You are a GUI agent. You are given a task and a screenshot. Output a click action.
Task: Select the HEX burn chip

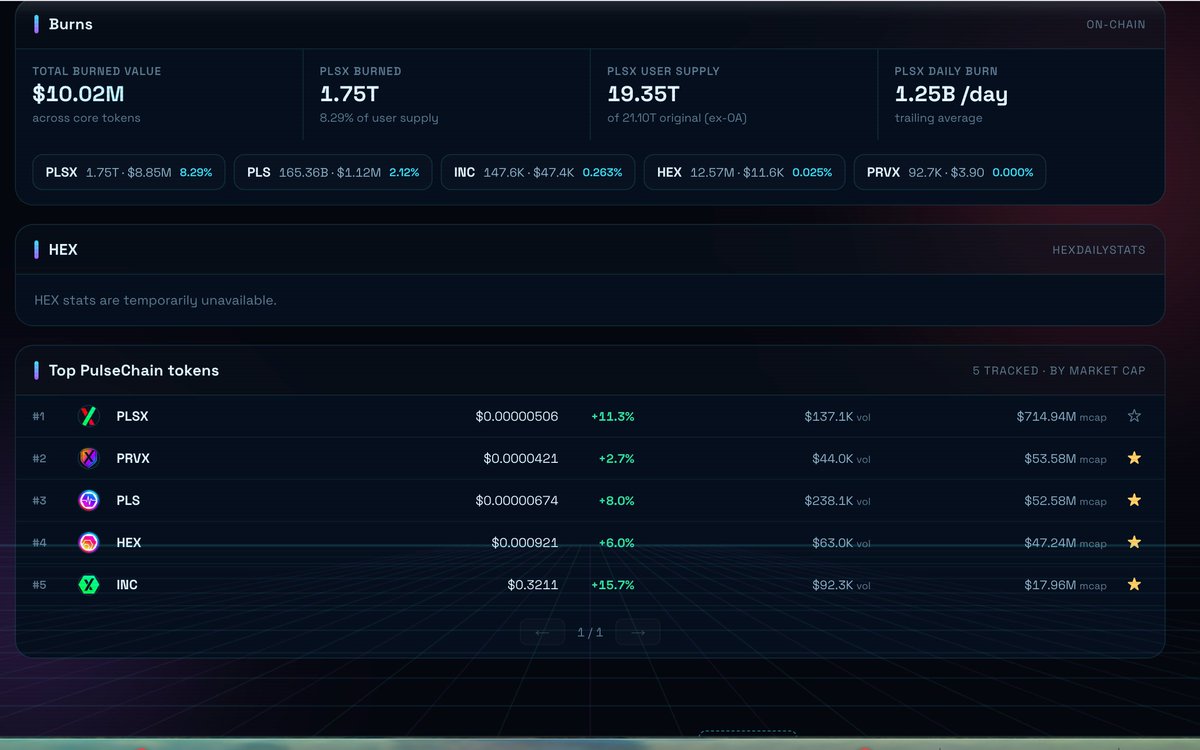point(744,172)
